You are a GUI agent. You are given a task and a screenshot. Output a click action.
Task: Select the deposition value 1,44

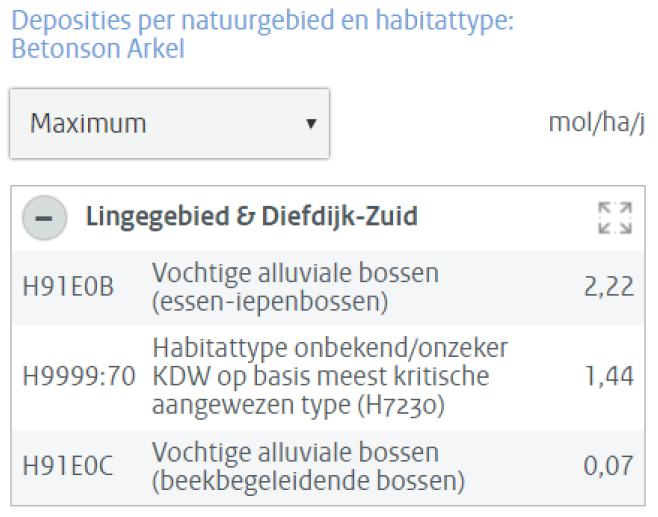point(609,377)
